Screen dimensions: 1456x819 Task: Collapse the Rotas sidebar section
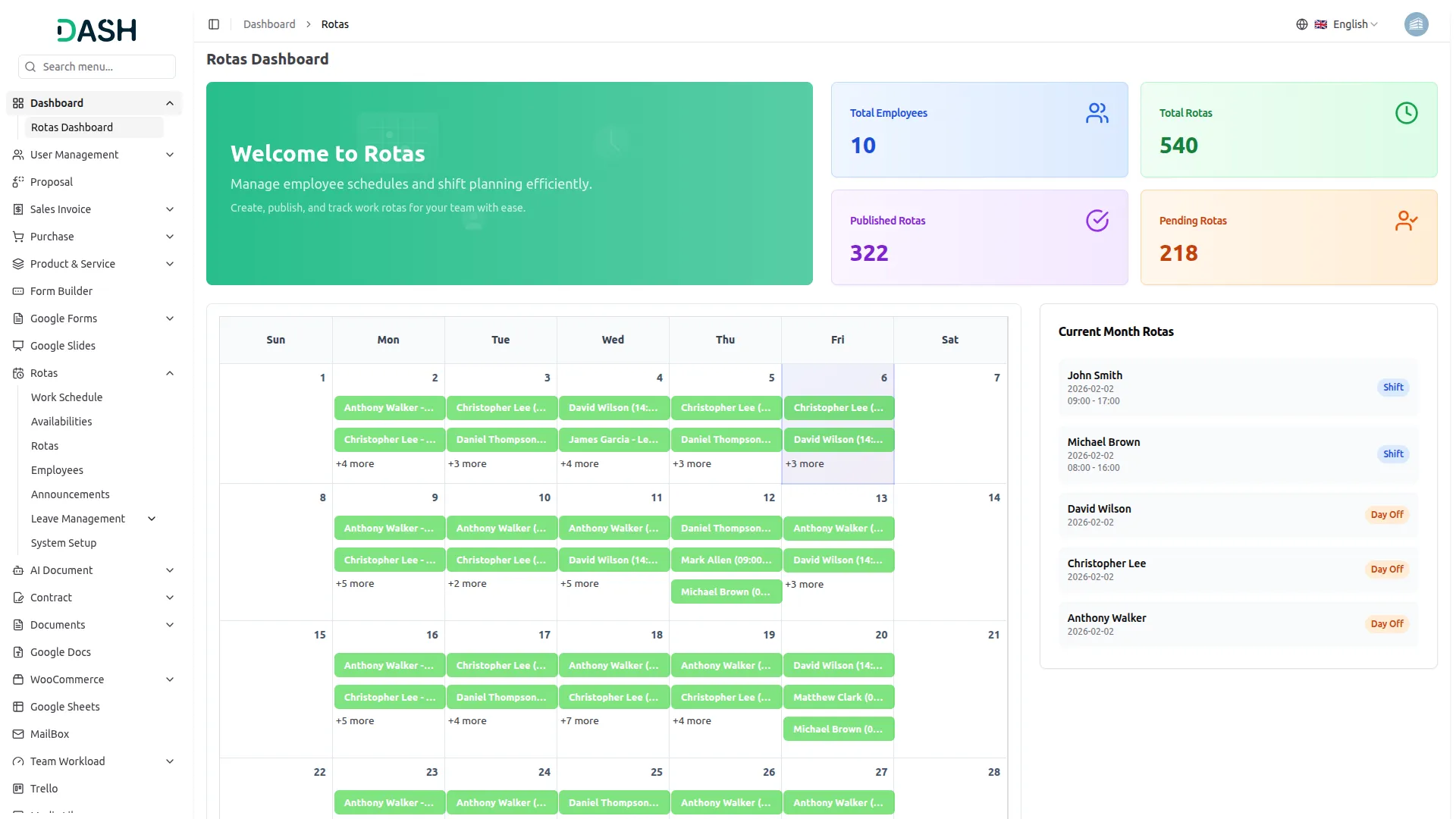[170, 373]
